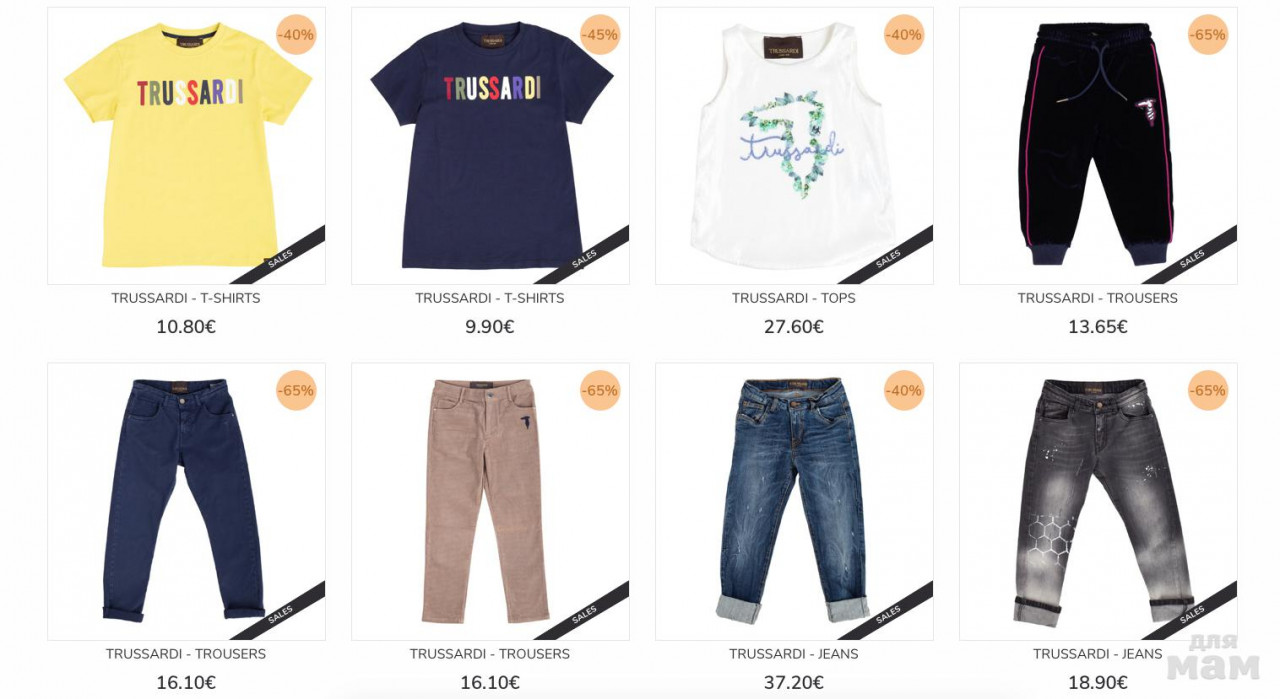Open the yellow Trussardi T-shirt image
The height and width of the screenshot is (699, 1280).
coord(186,146)
